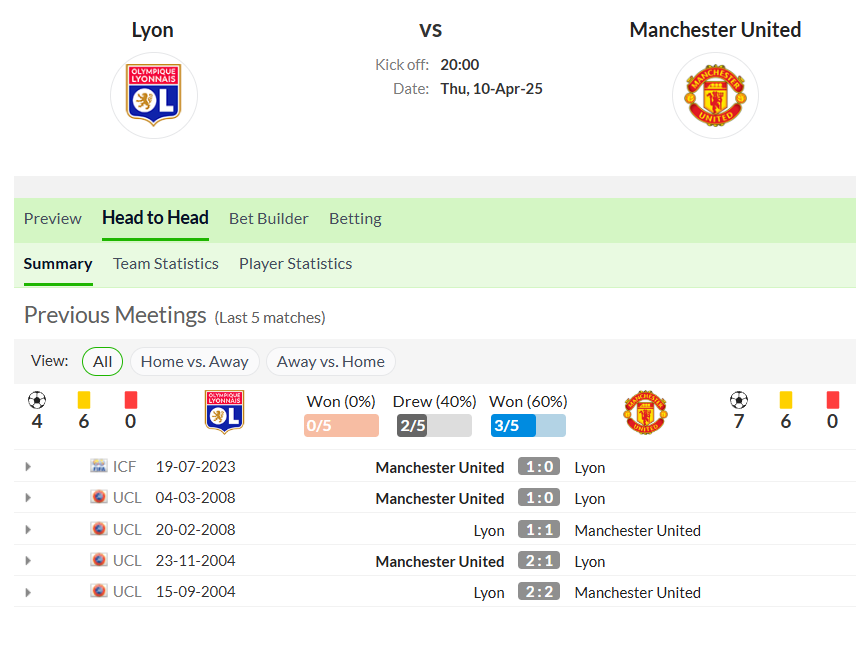The image size is (858, 653).
Task: Click Manchester United's yellow card icon
Action: (786, 400)
